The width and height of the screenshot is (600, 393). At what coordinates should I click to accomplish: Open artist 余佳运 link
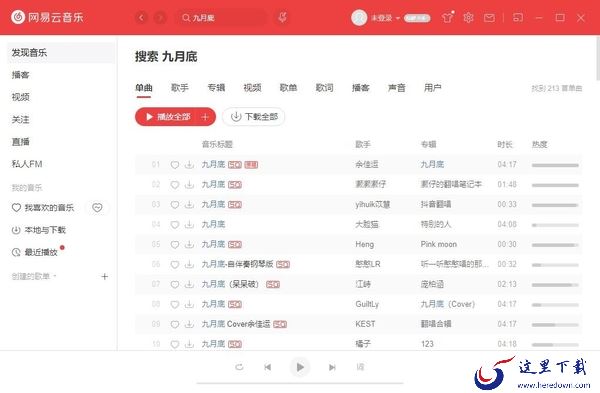pos(367,165)
